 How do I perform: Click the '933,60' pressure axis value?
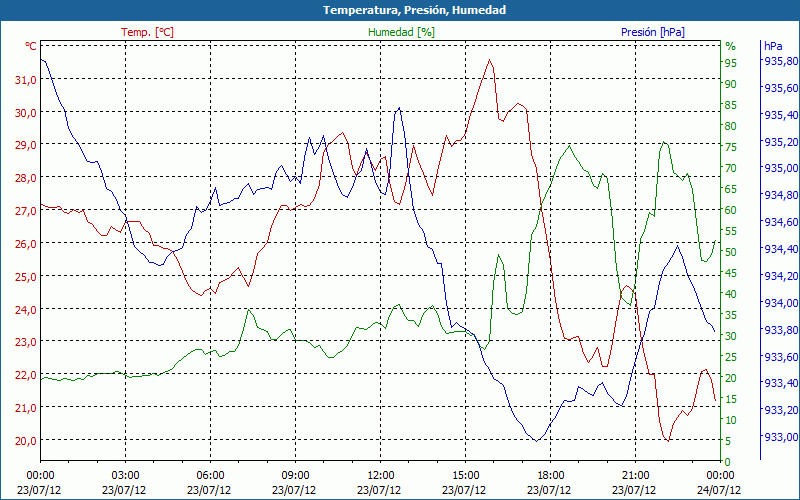780,357
